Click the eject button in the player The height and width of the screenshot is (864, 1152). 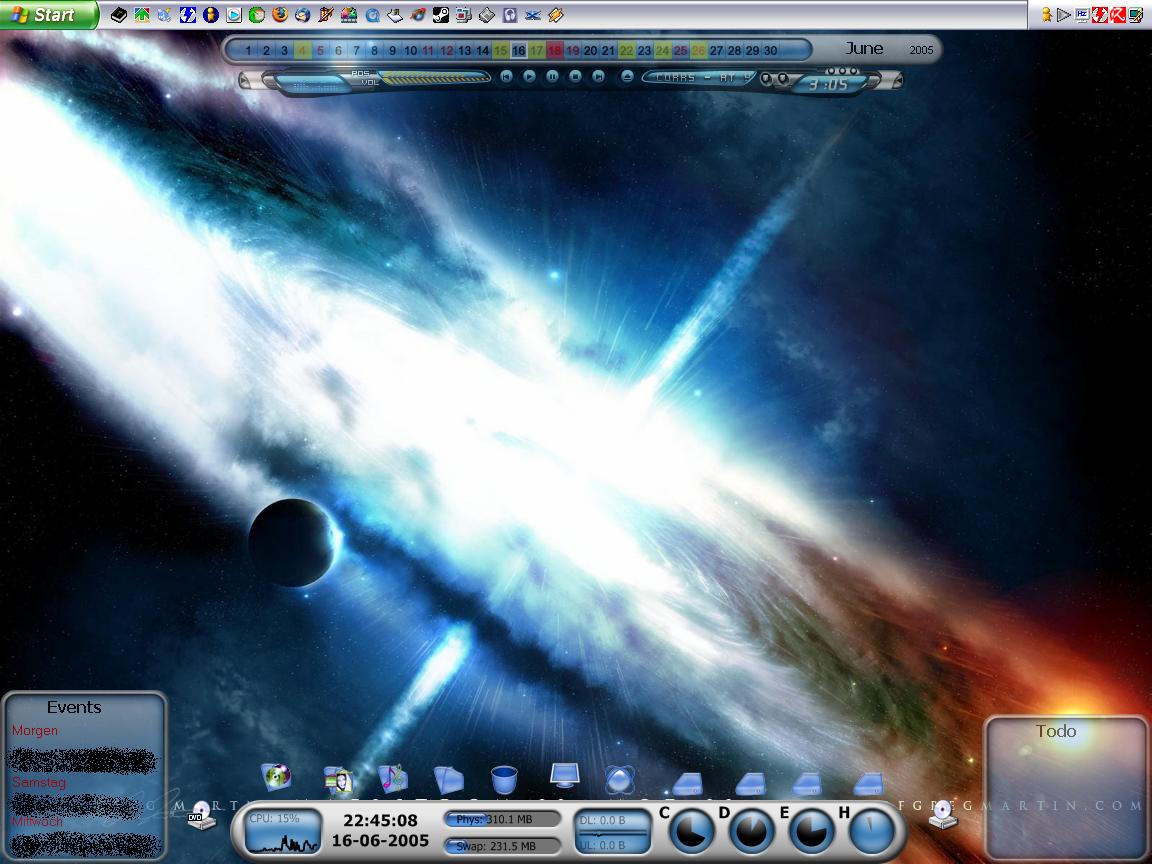627,76
